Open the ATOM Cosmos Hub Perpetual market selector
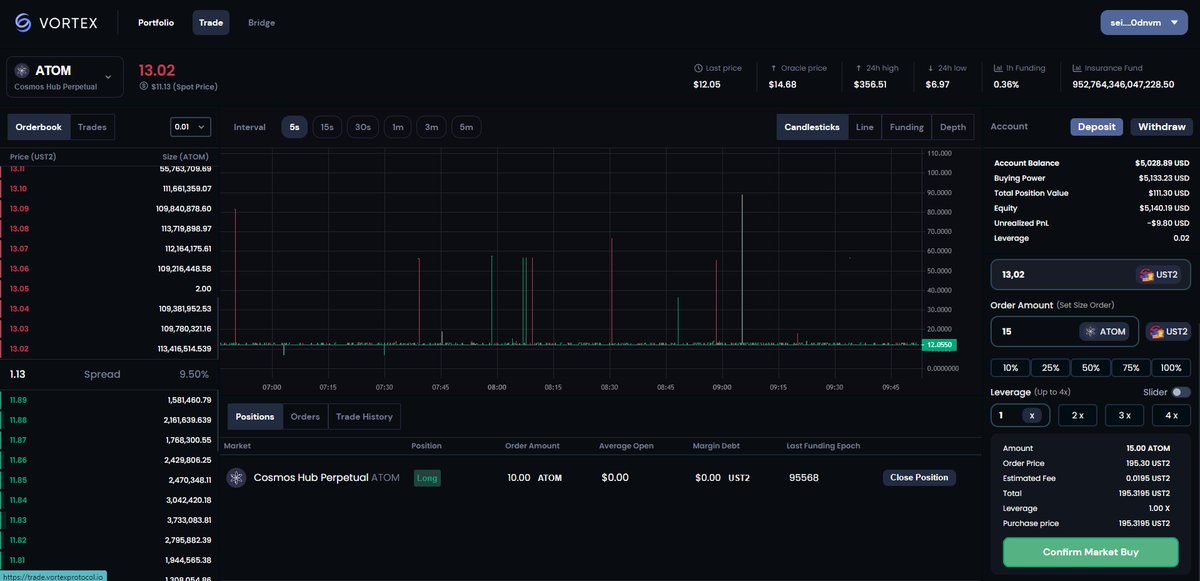The width and height of the screenshot is (1200, 581). pos(65,77)
